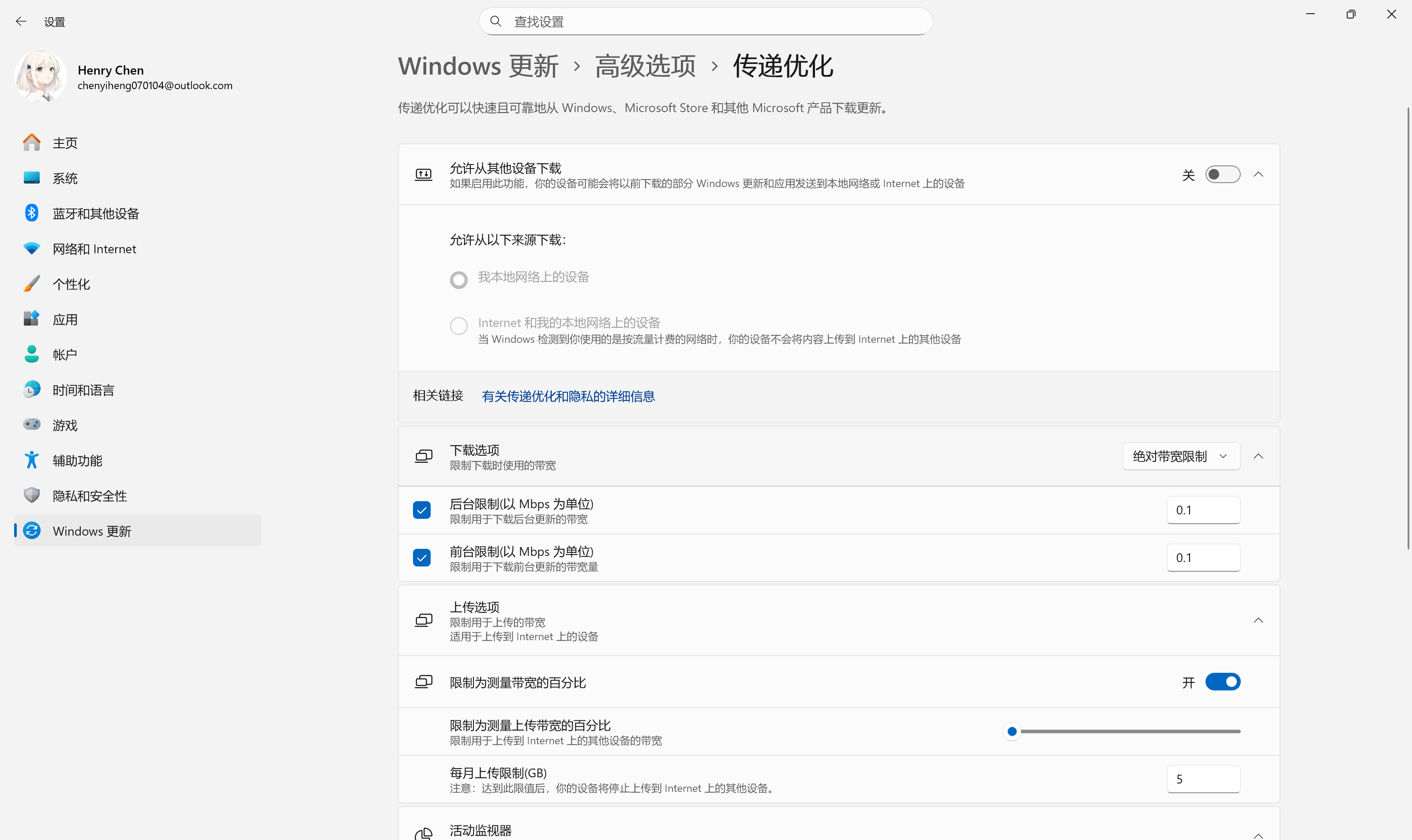
Task: Open the 网络和 Internet page
Action: [x=94, y=249]
